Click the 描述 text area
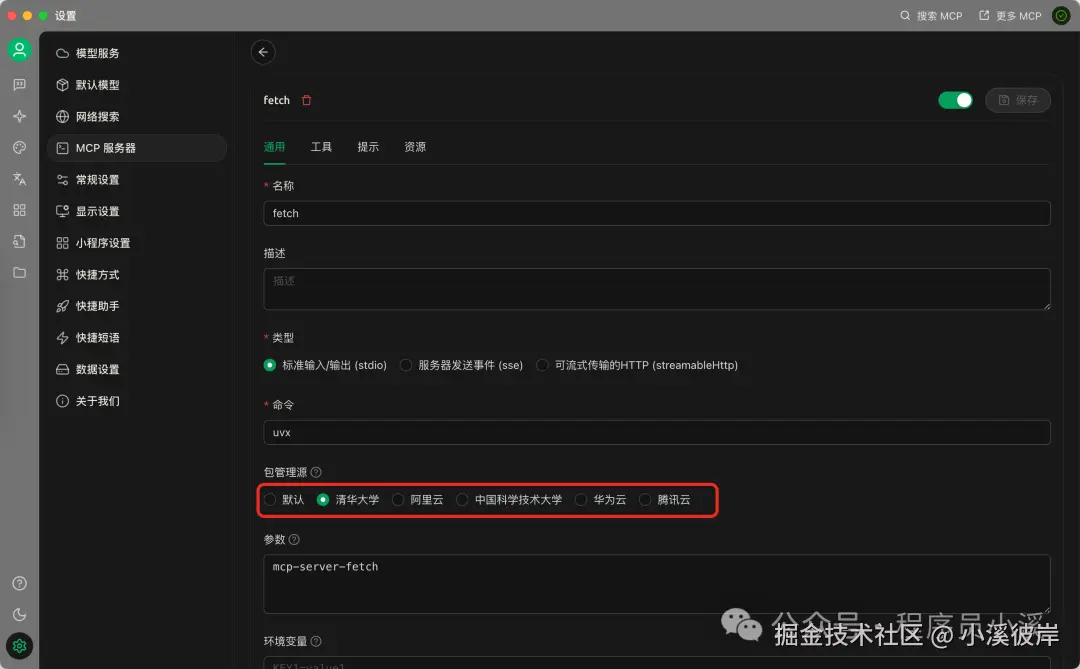The width and height of the screenshot is (1080, 669). pyautogui.click(x=656, y=289)
